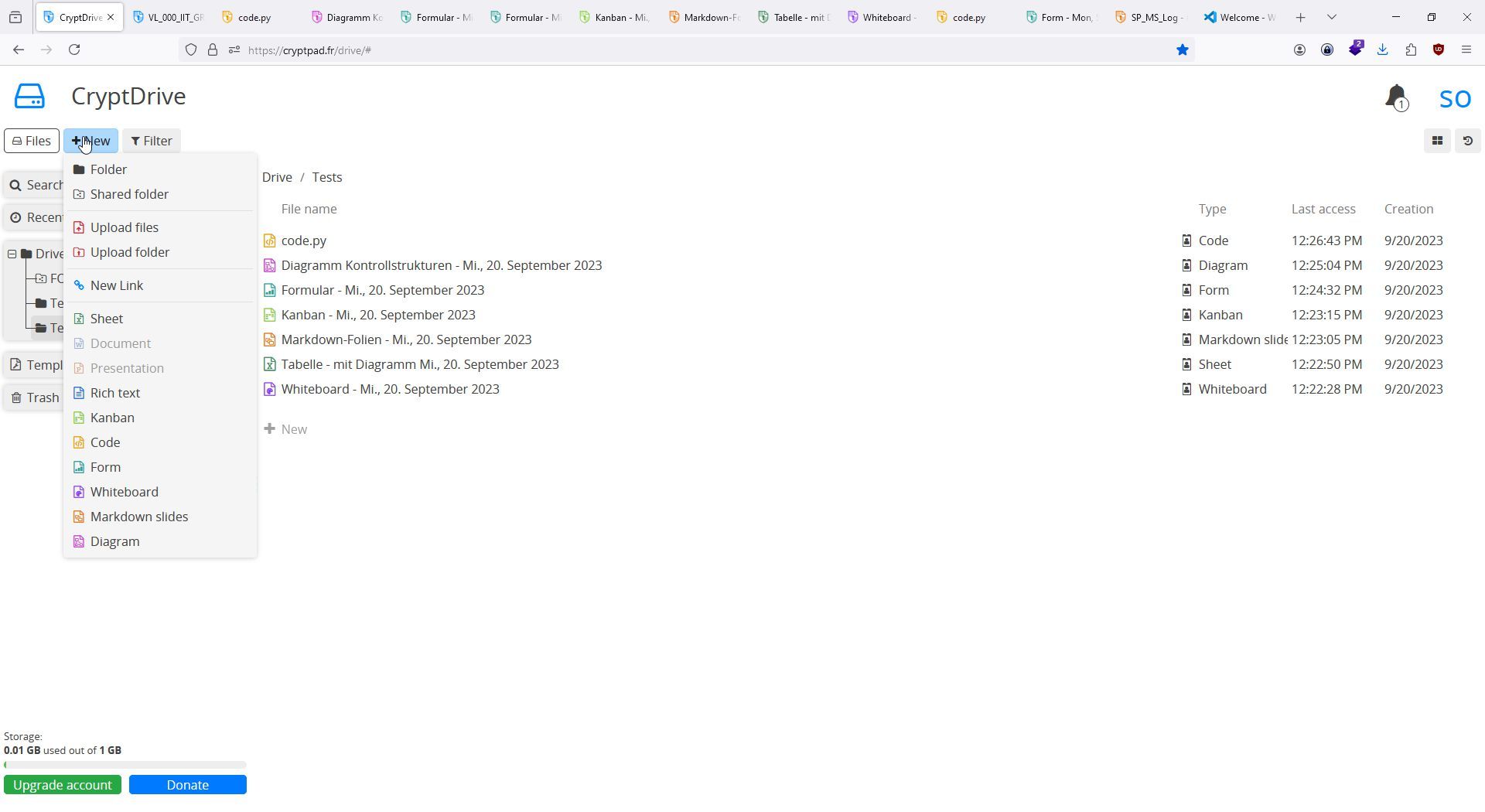Switch to Diagramm Ko browser tab
The width and height of the screenshot is (1485, 812).
point(346,17)
